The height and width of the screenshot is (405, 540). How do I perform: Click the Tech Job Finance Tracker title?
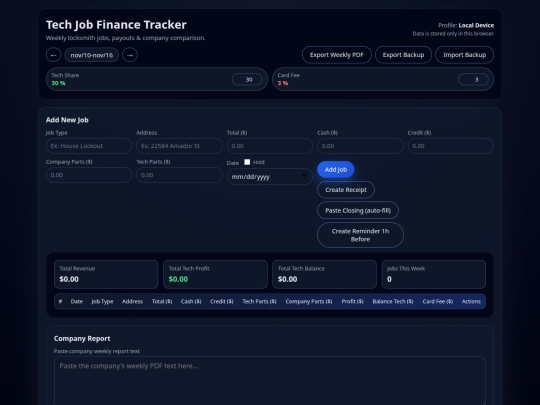116,25
